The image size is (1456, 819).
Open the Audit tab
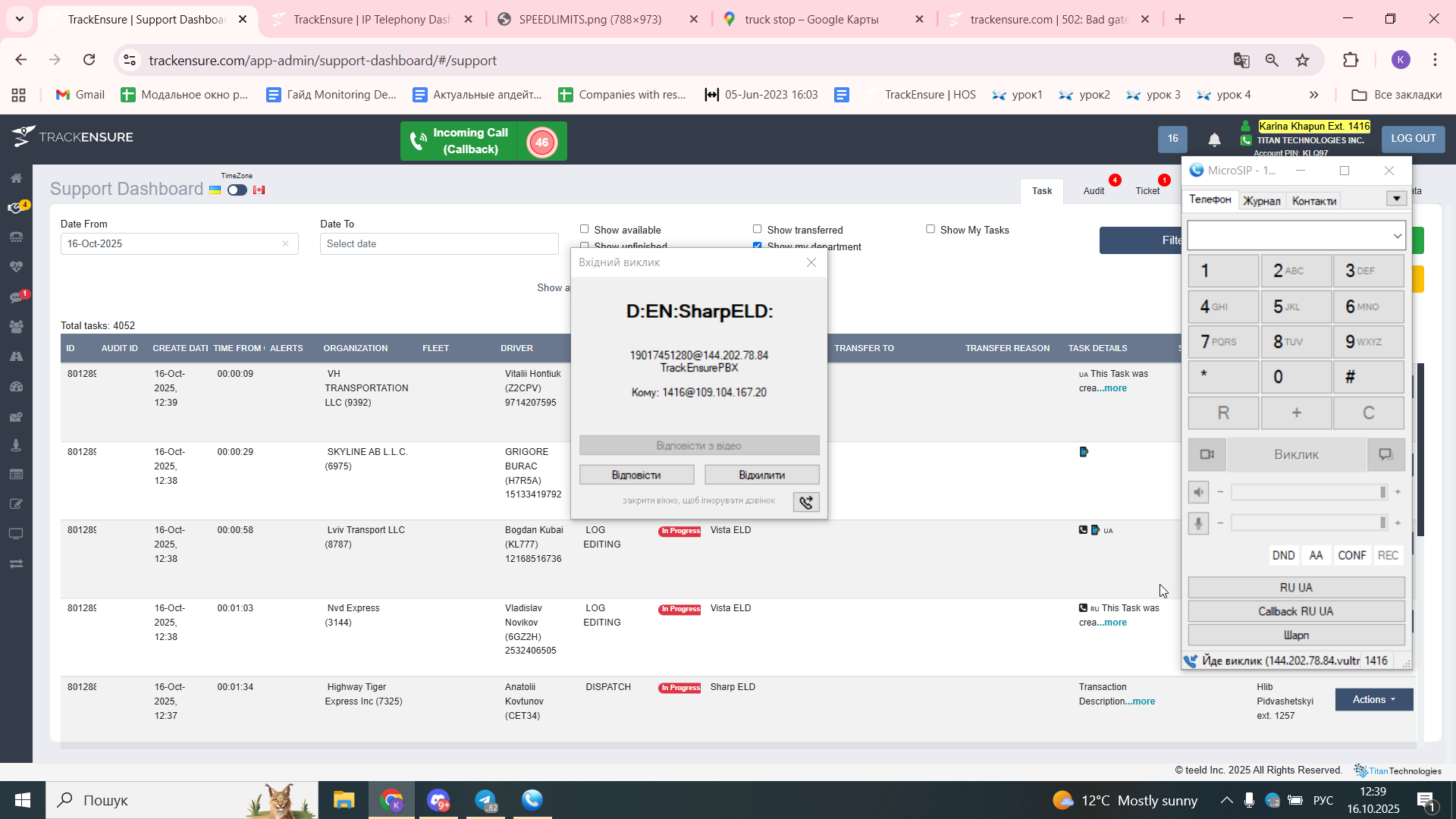[x=1094, y=191]
